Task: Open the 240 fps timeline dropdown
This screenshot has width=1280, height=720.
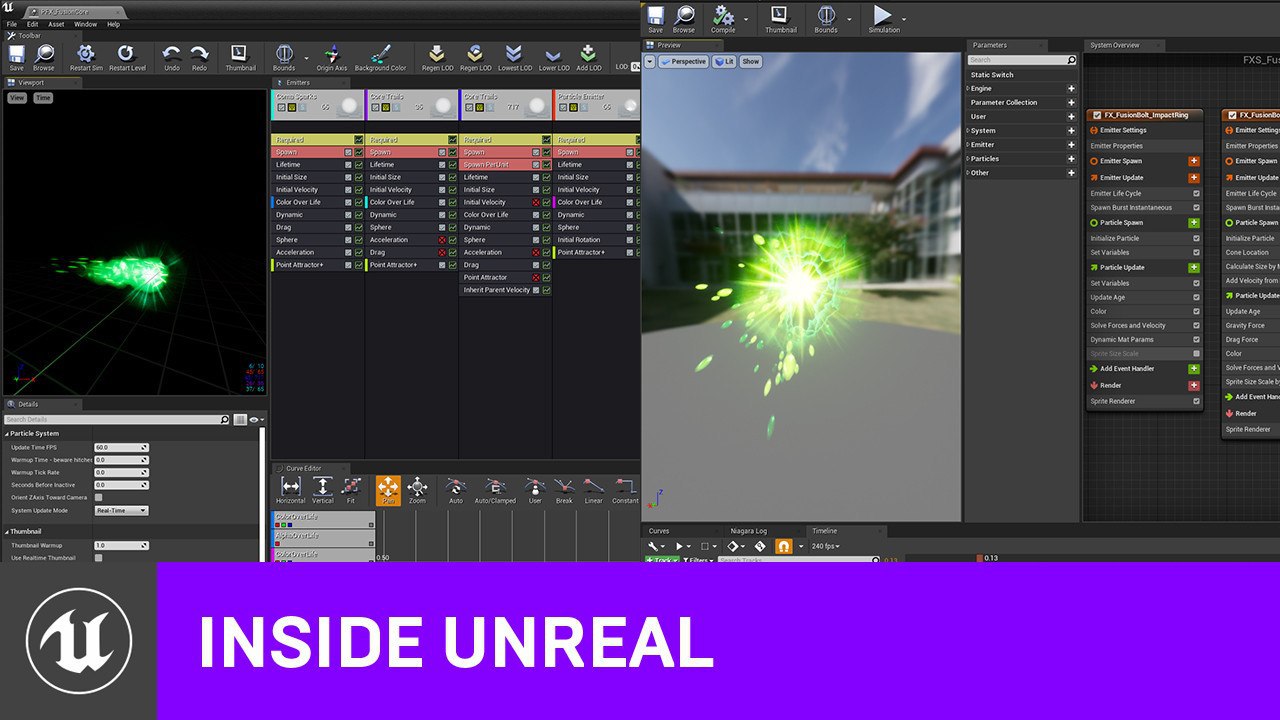Action: tap(825, 546)
